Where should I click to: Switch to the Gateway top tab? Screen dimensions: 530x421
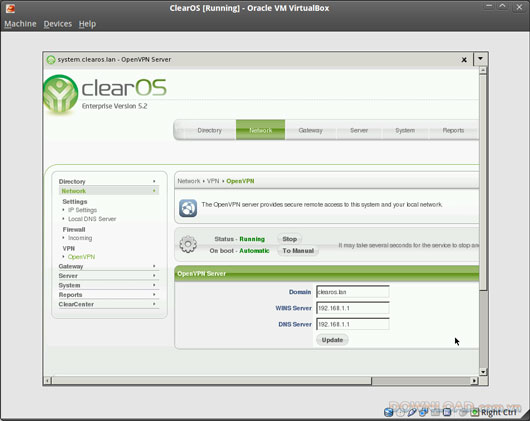310,130
